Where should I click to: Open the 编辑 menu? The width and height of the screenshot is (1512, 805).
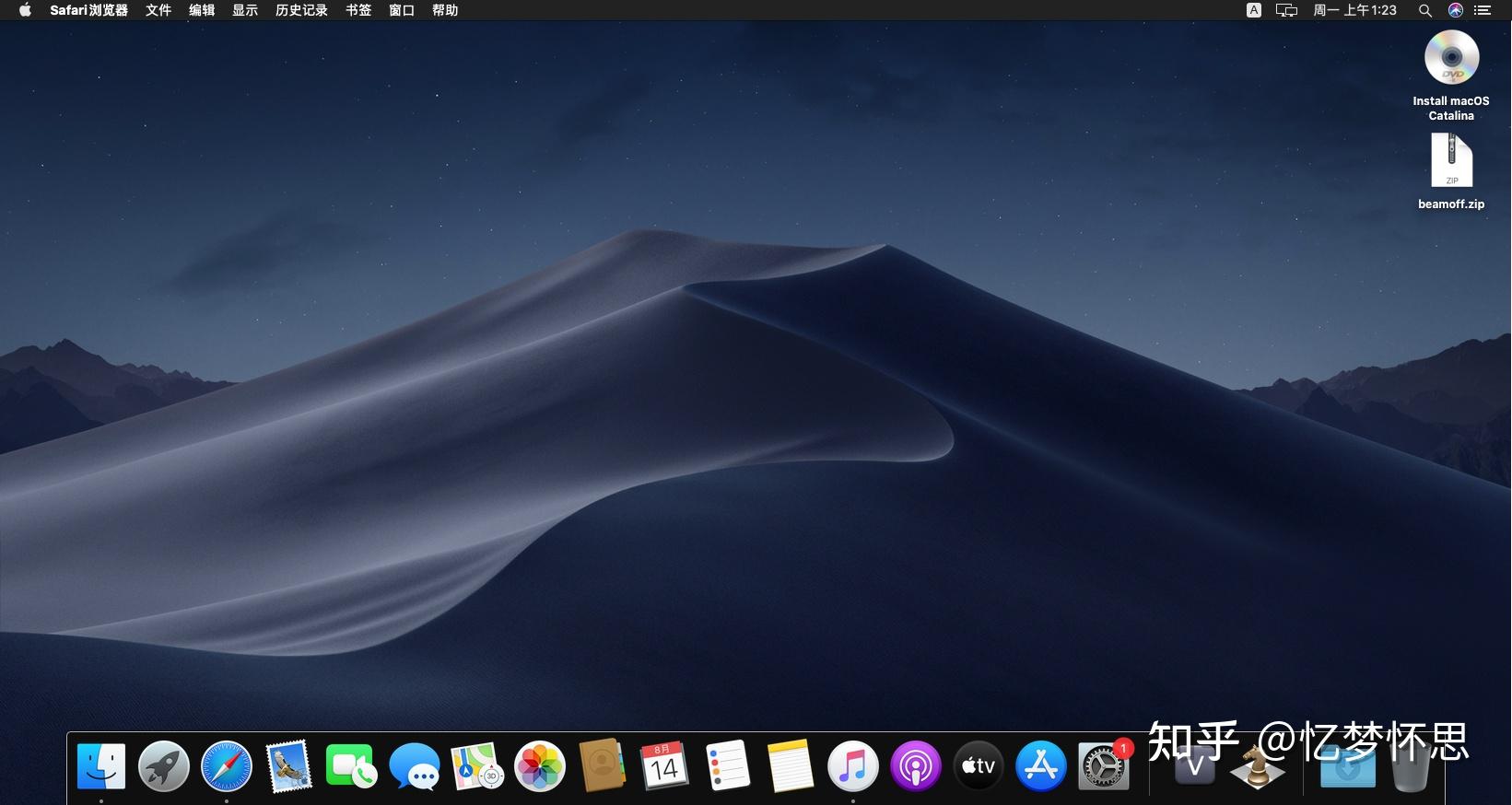pos(202,10)
